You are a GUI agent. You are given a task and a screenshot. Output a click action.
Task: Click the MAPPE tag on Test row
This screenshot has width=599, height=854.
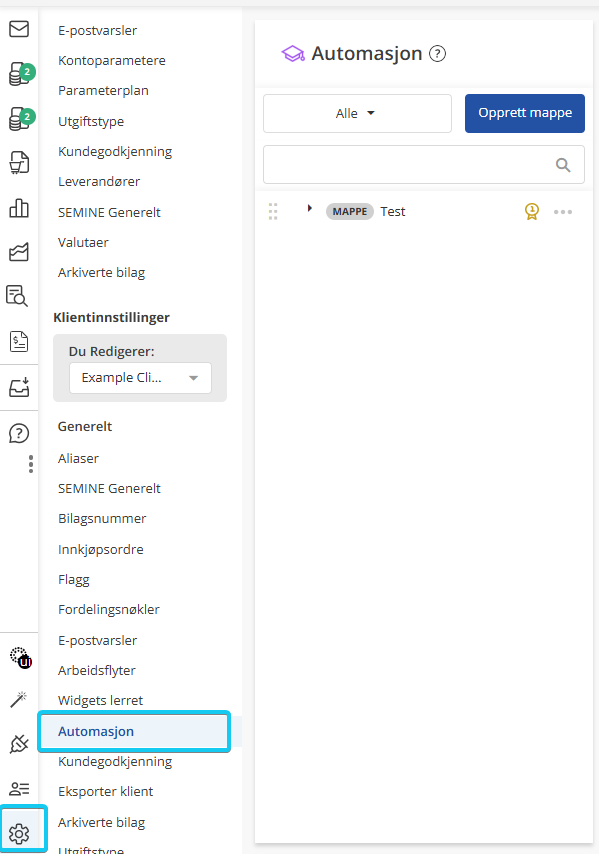point(350,211)
